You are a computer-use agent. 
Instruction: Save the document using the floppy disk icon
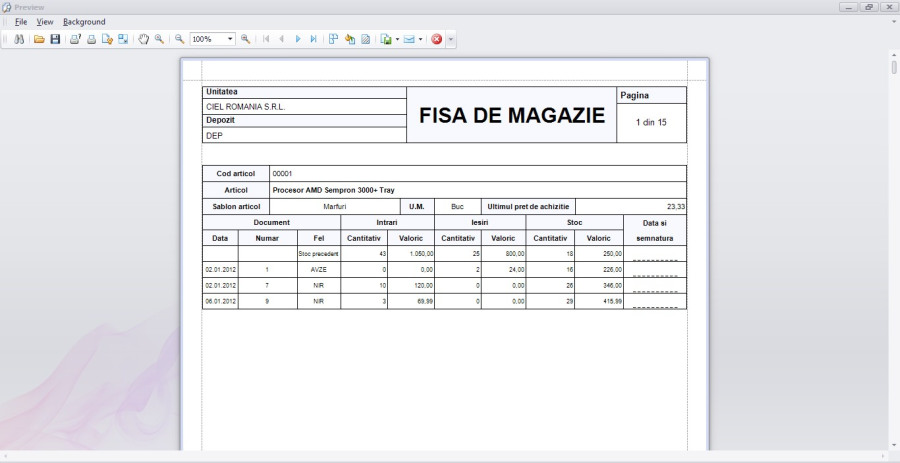tap(55, 39)
